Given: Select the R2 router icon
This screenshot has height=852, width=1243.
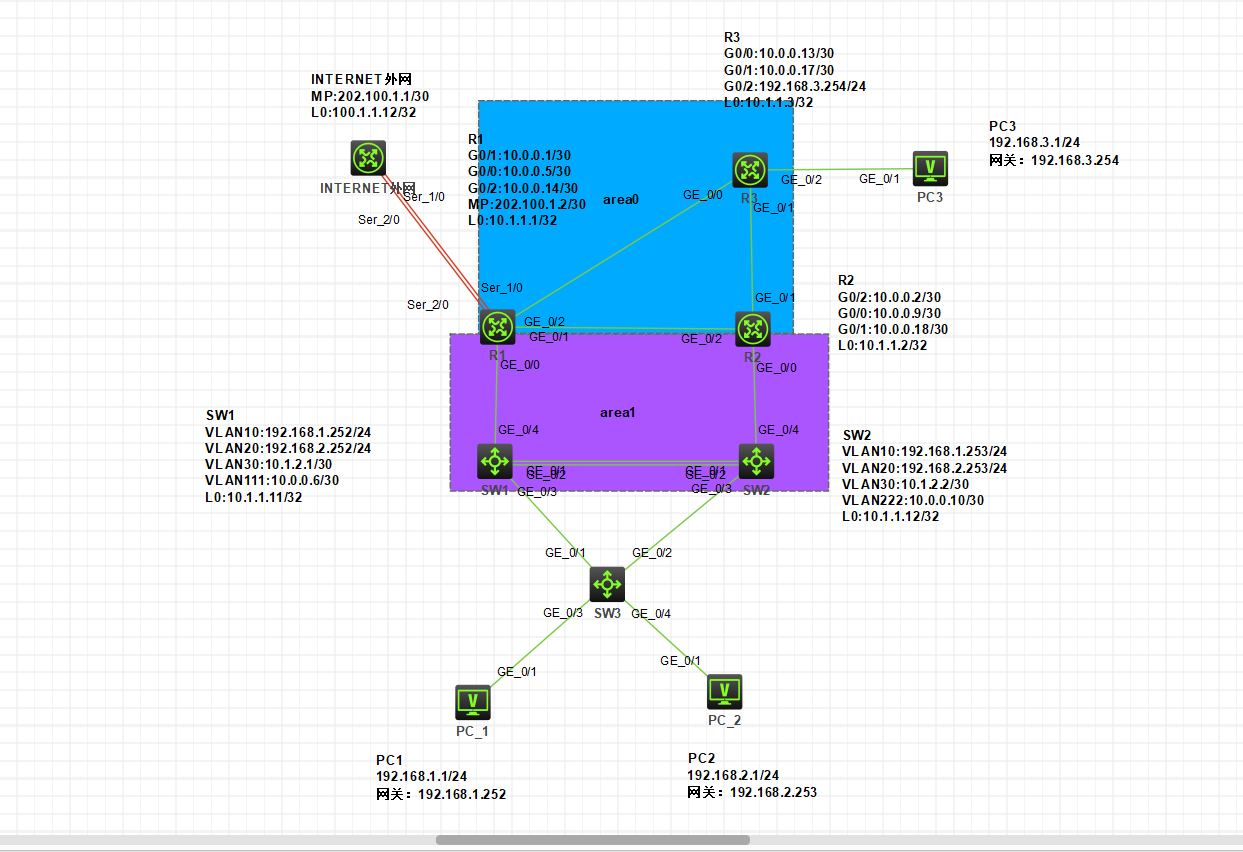Looking at the screenshot, I should click(x=753, y=328).
